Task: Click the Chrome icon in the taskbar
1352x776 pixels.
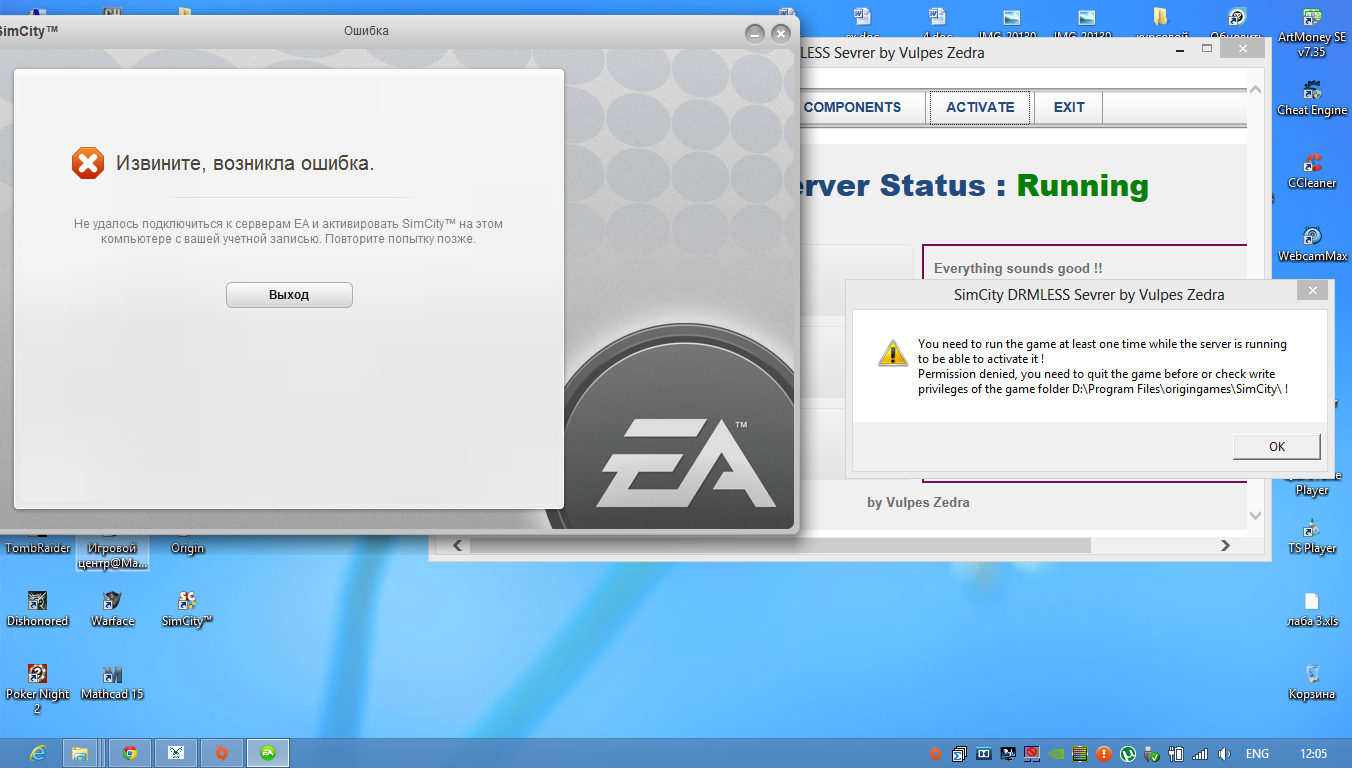Action: [x=129, y=753]
